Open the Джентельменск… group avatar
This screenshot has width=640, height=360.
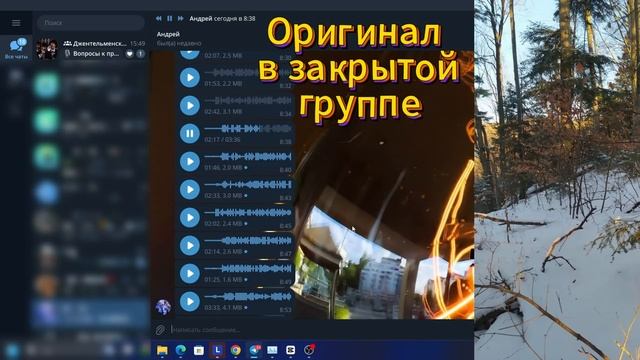tap(46, 49)
